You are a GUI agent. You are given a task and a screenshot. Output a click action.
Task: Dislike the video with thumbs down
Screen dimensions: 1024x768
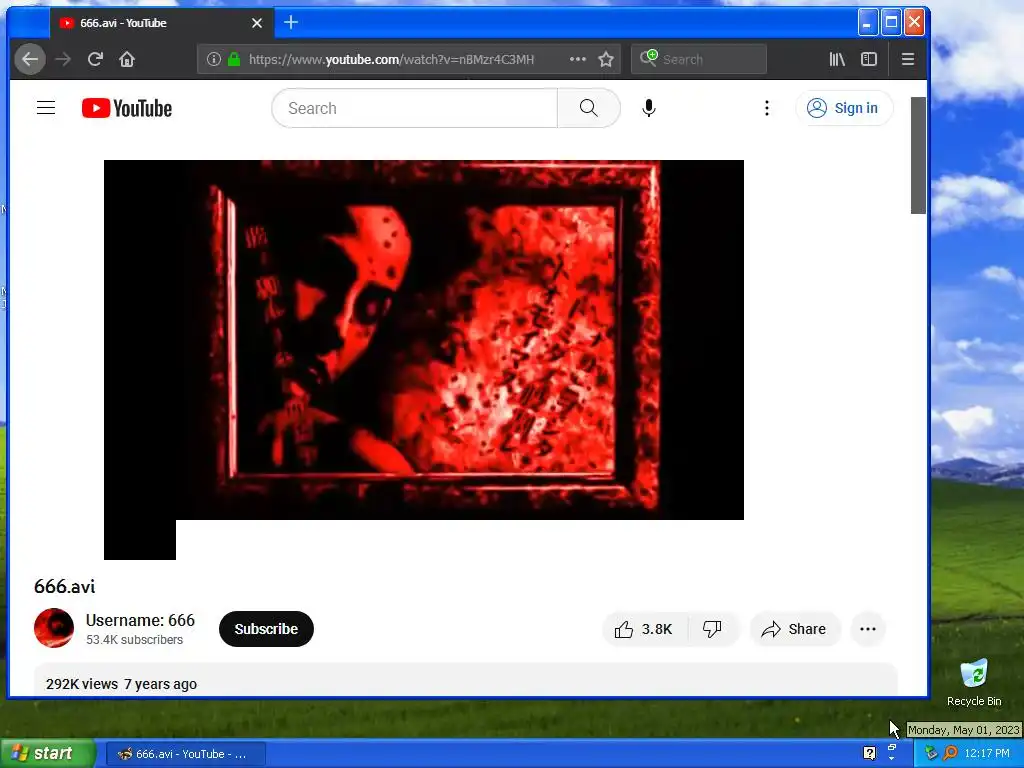712,629
